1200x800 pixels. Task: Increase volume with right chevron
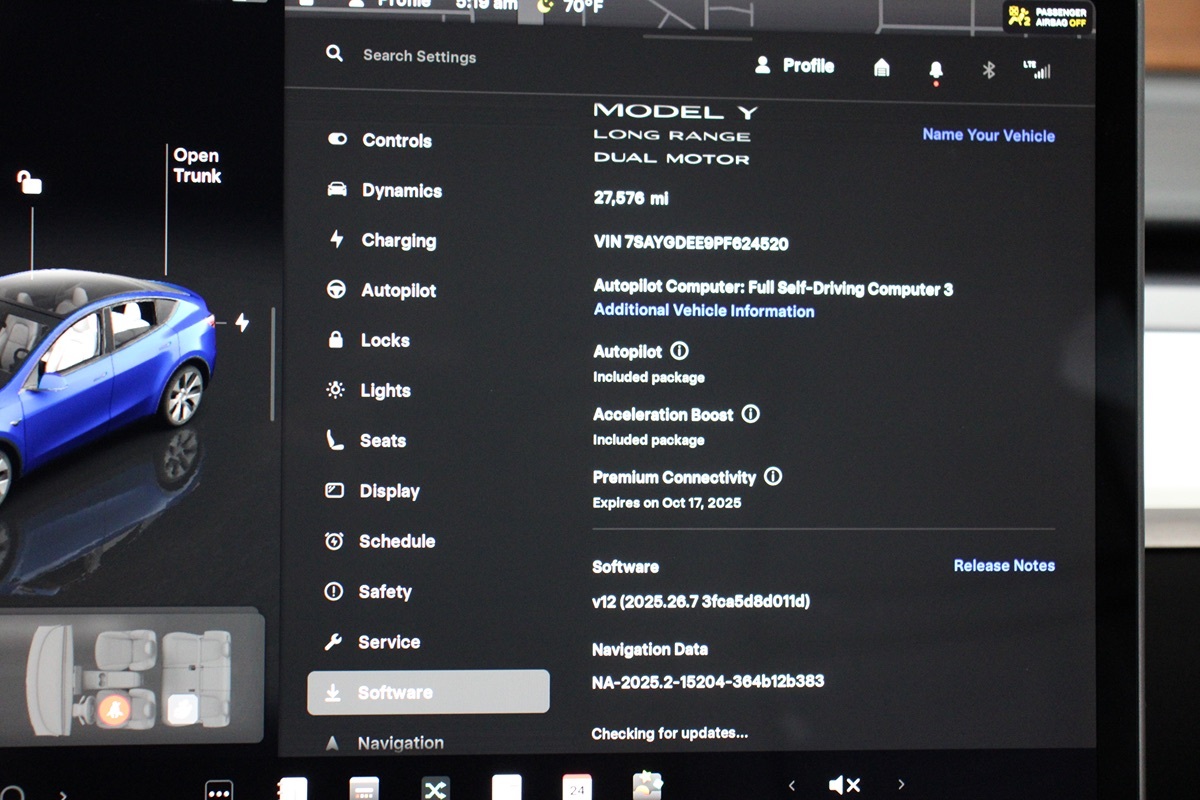pyautogui.click(x=901, y=785)
